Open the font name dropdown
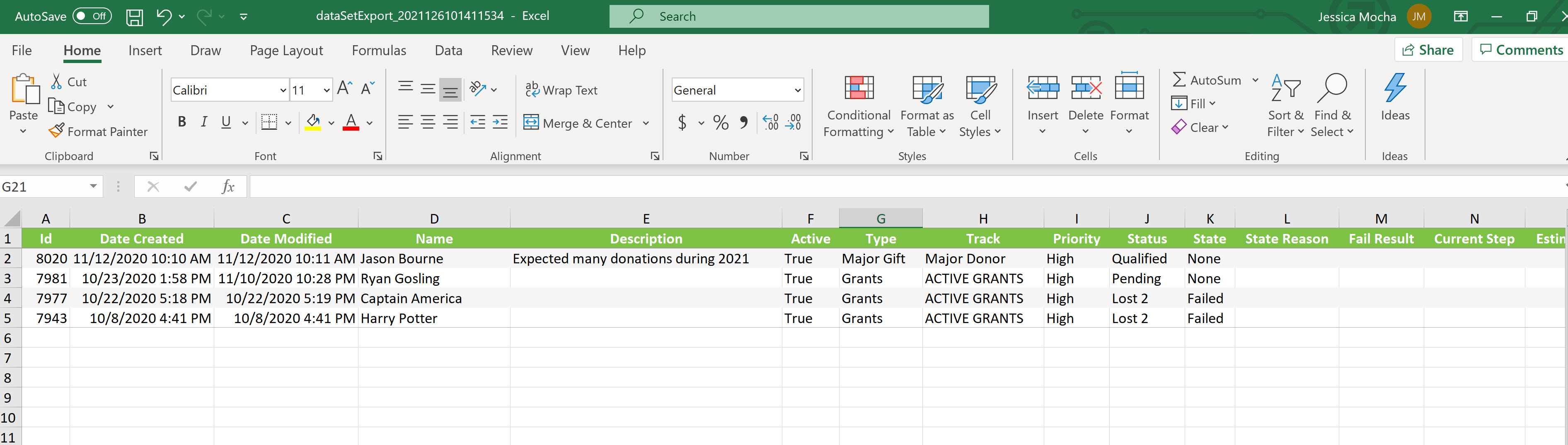 point(283,90)
